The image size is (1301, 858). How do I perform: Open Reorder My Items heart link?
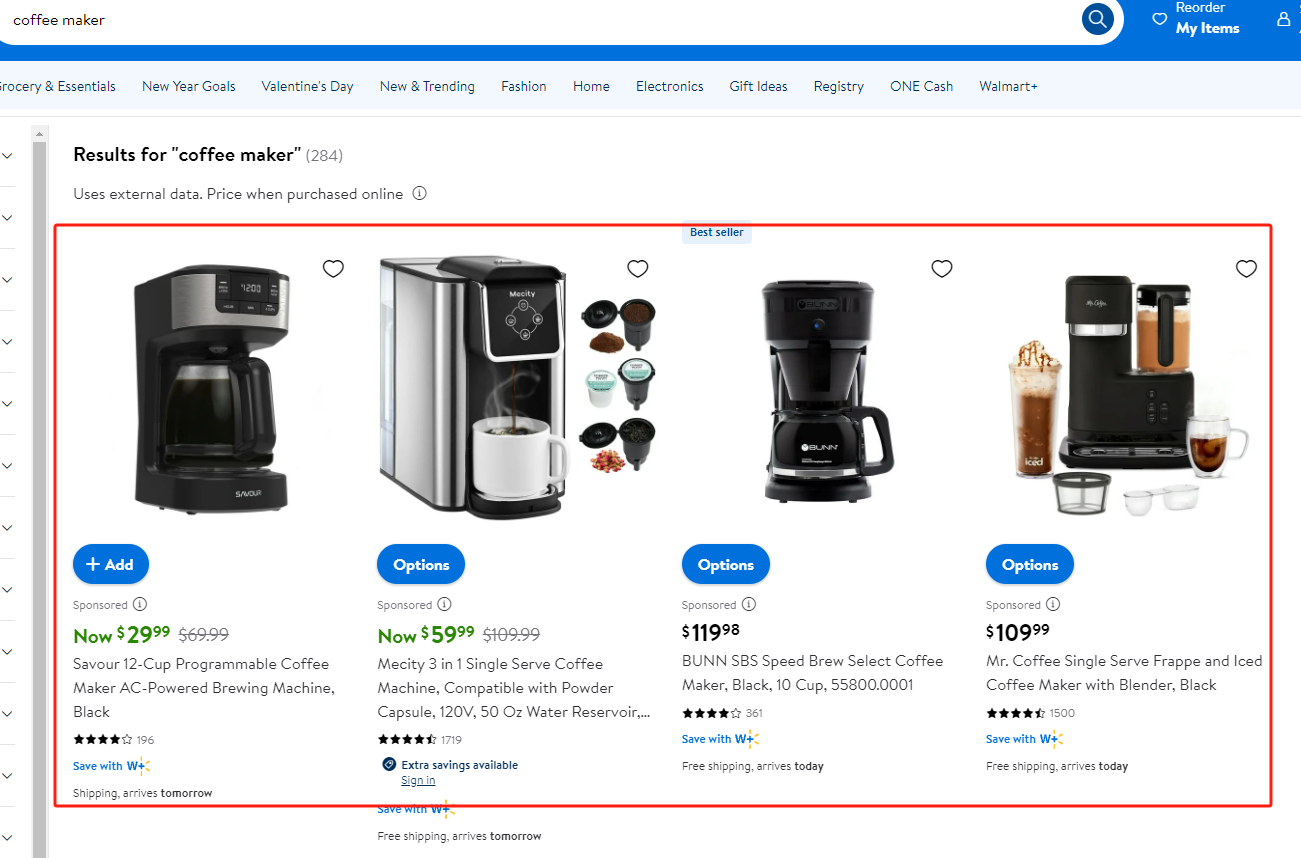(x=1196, y=19)
